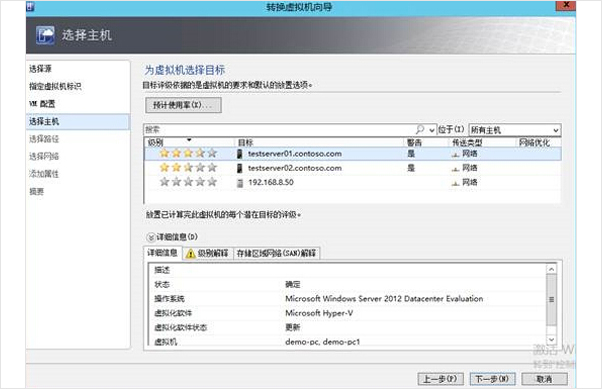Click the five-star rating of testserver01

(188, 154)
